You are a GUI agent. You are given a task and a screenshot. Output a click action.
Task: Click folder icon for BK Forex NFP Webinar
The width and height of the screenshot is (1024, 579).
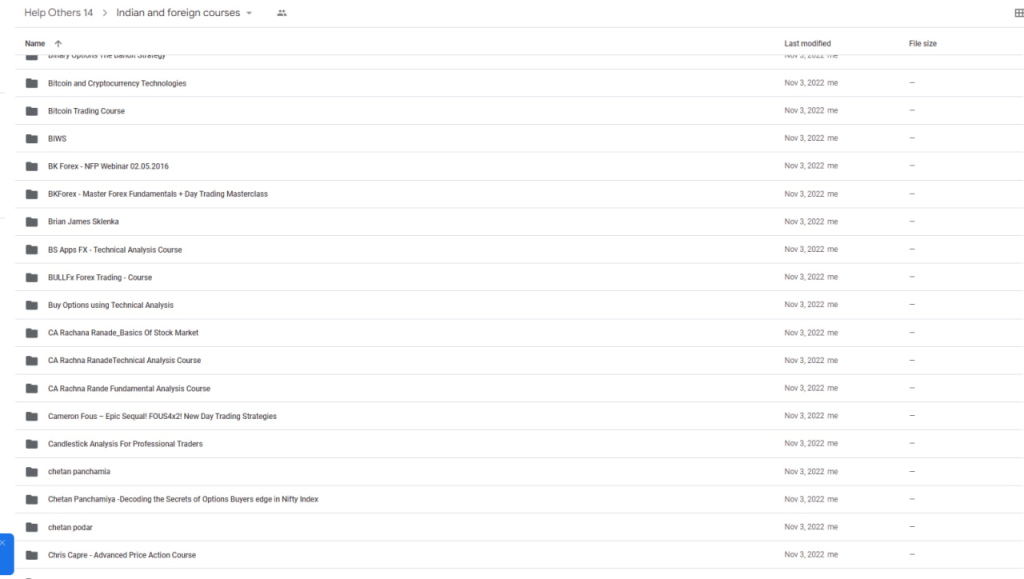point(31,166)
